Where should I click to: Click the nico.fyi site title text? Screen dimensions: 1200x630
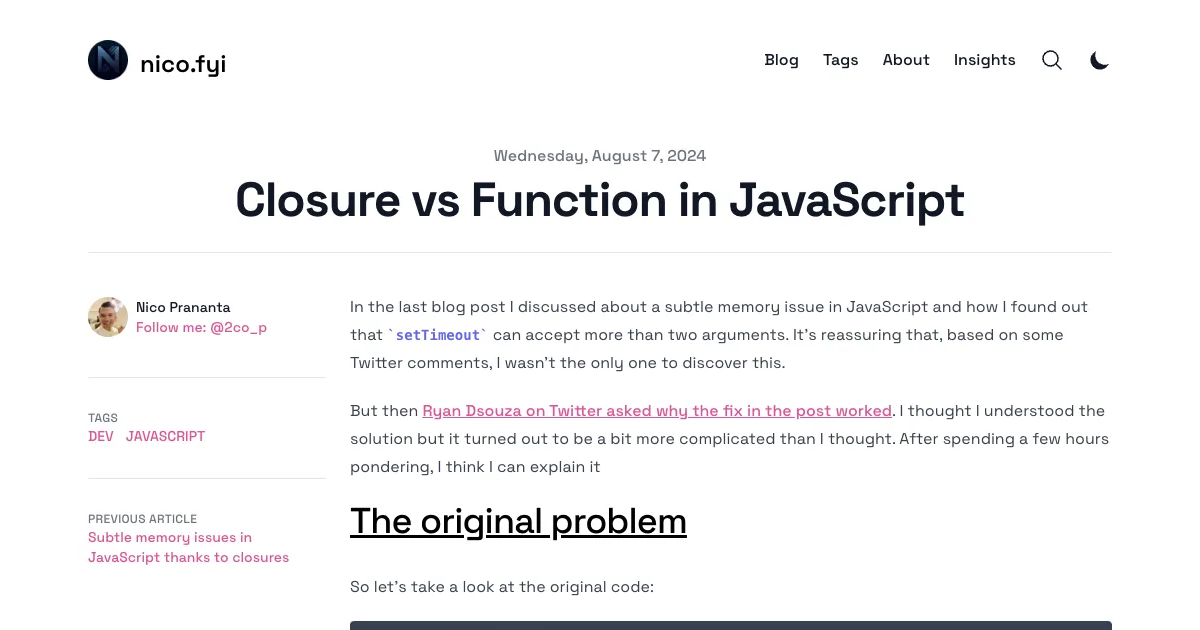[x=183, y=63]
